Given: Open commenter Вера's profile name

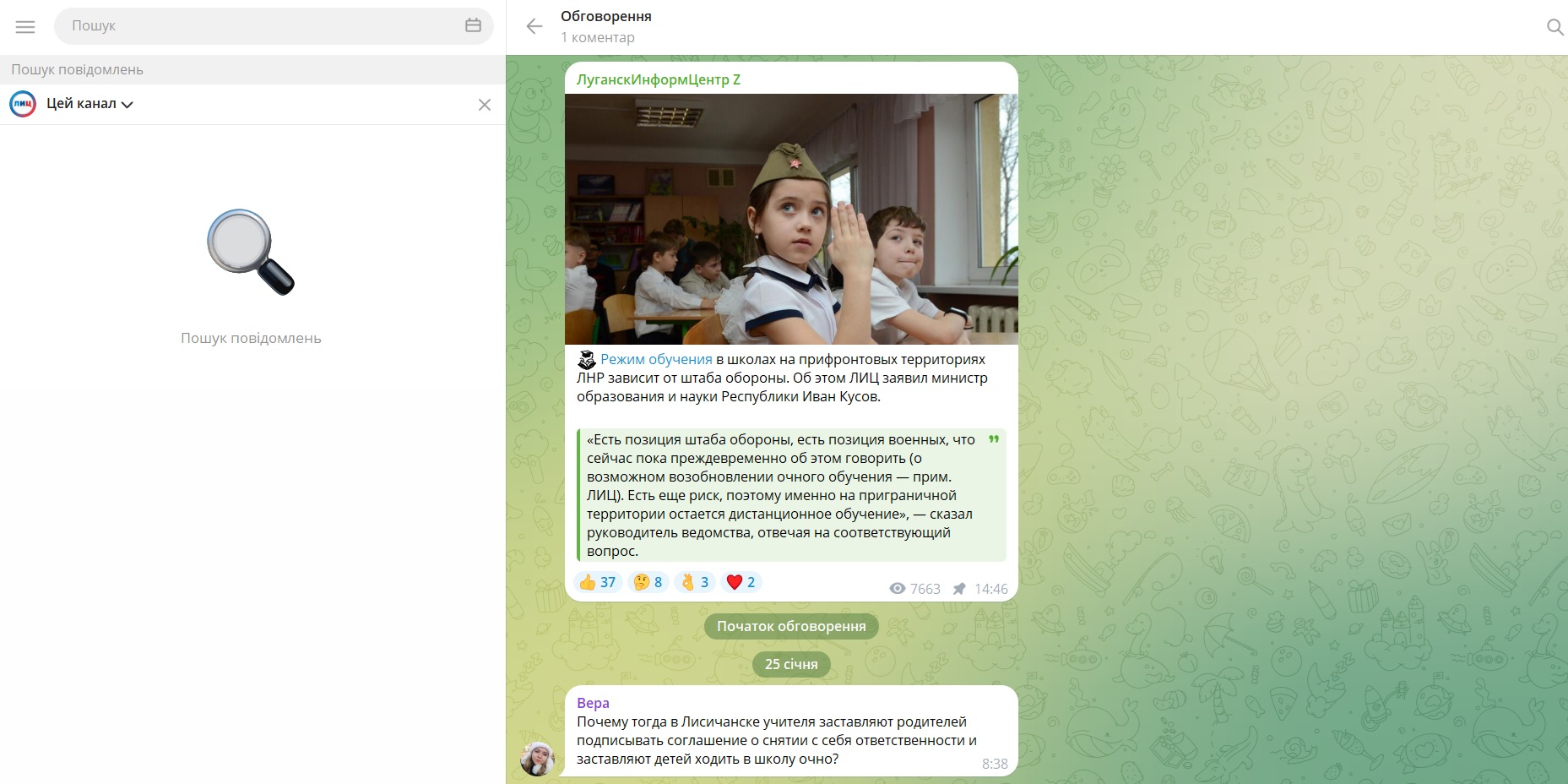Looking at the screenshot, I should [x=593, y=703].
